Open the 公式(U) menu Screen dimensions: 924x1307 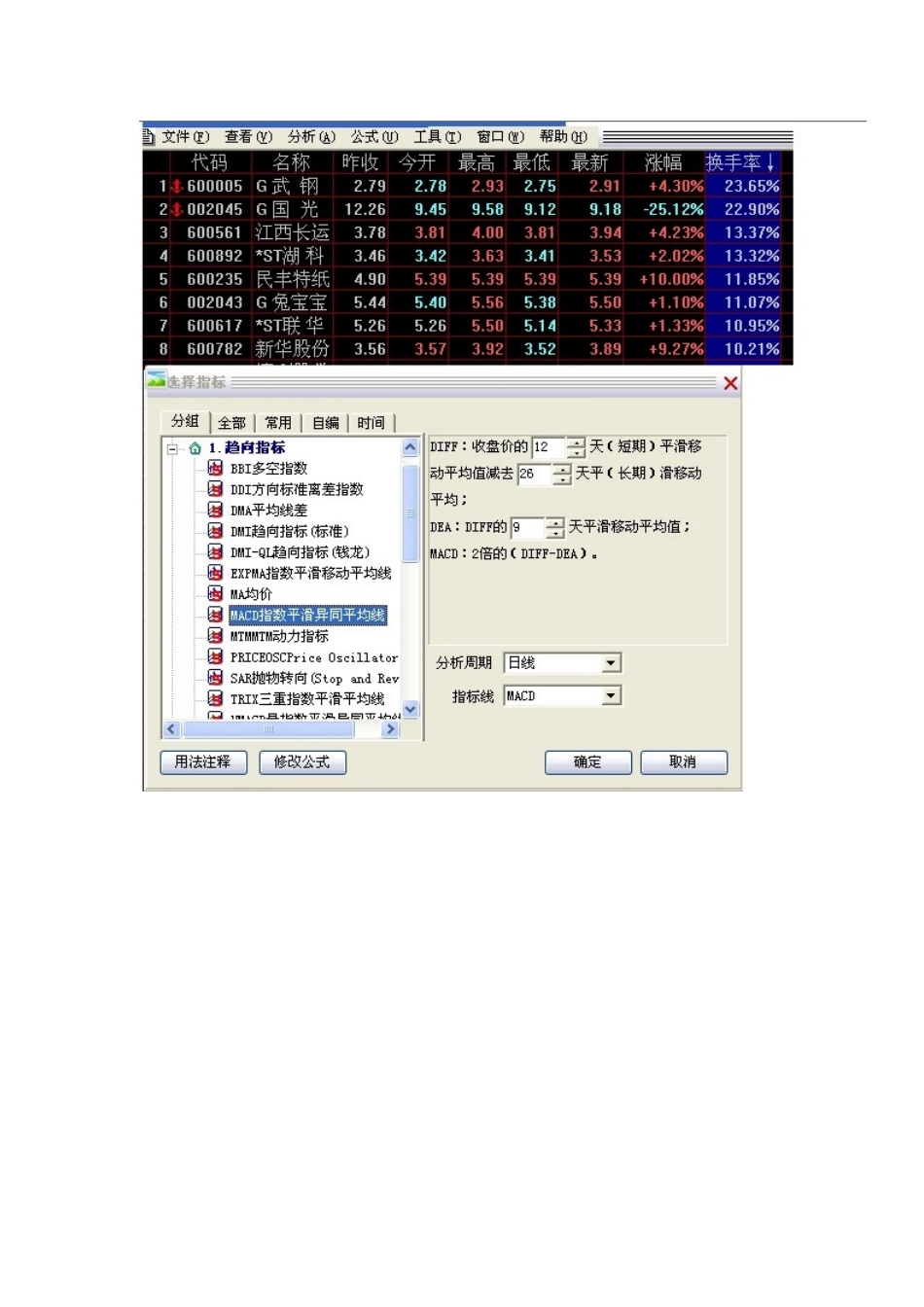coord(374,137)
